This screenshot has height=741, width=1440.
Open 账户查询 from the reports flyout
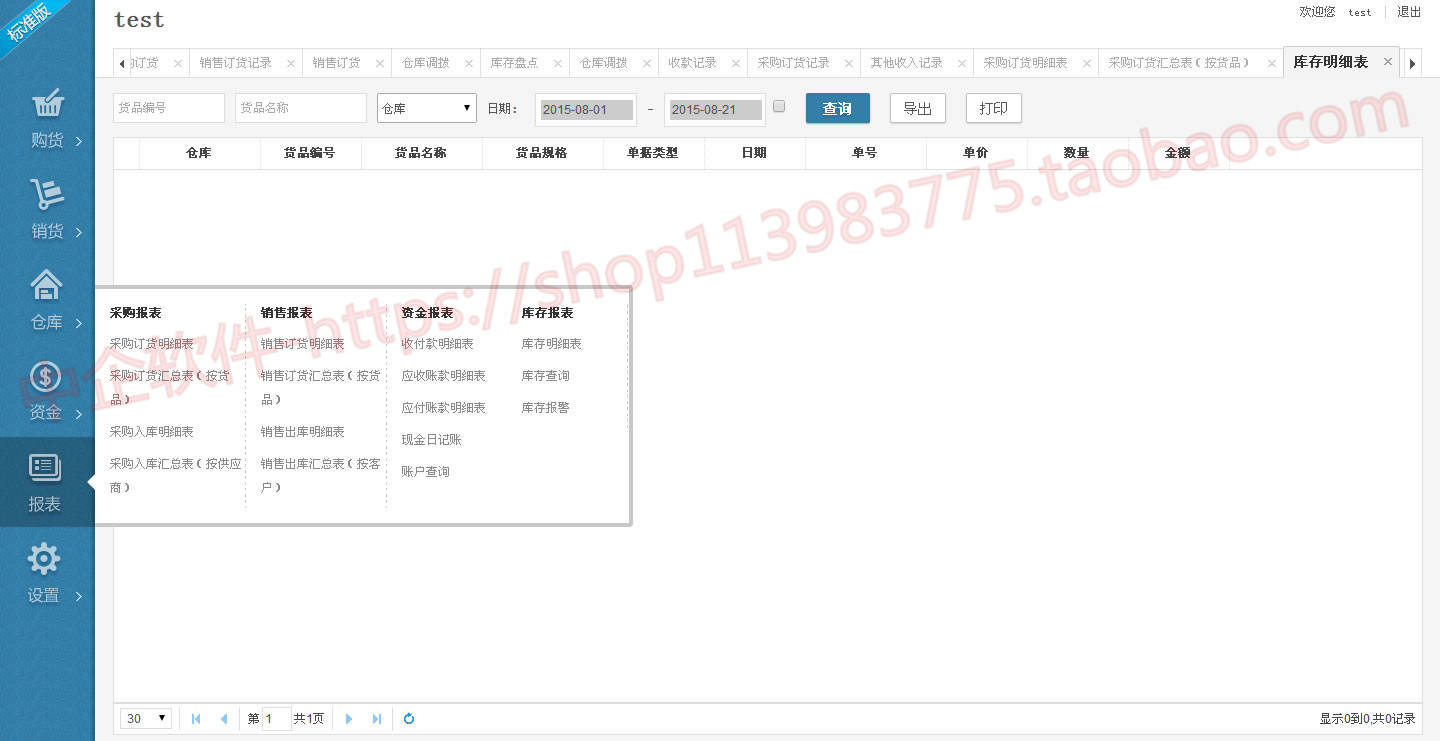426,472
